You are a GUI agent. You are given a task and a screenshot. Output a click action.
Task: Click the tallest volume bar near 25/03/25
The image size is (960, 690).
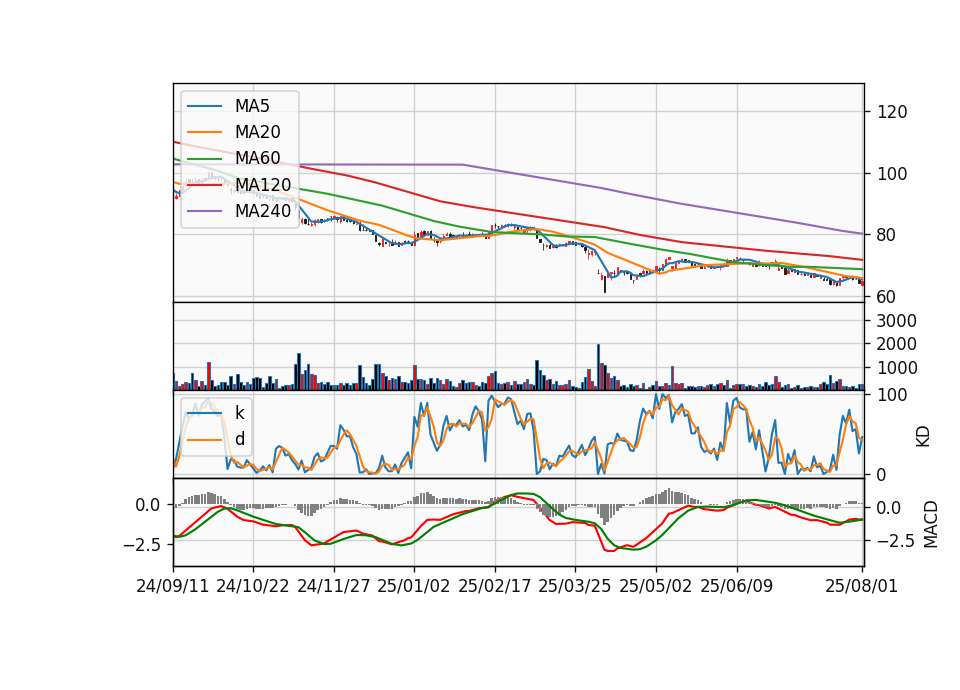point(598,367)
